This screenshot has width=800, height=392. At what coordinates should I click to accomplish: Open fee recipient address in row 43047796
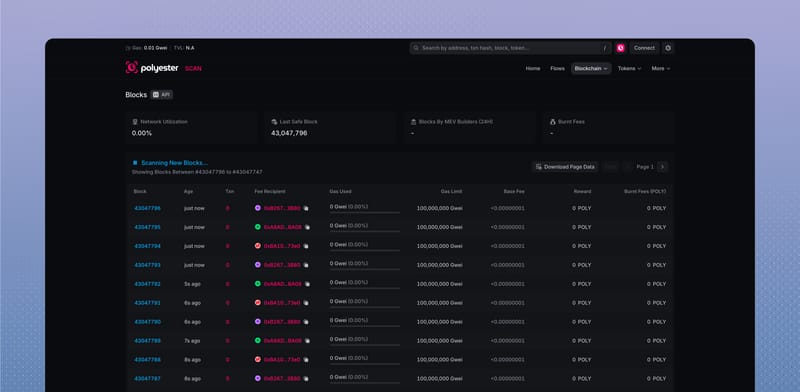click(x=282, y=208)
